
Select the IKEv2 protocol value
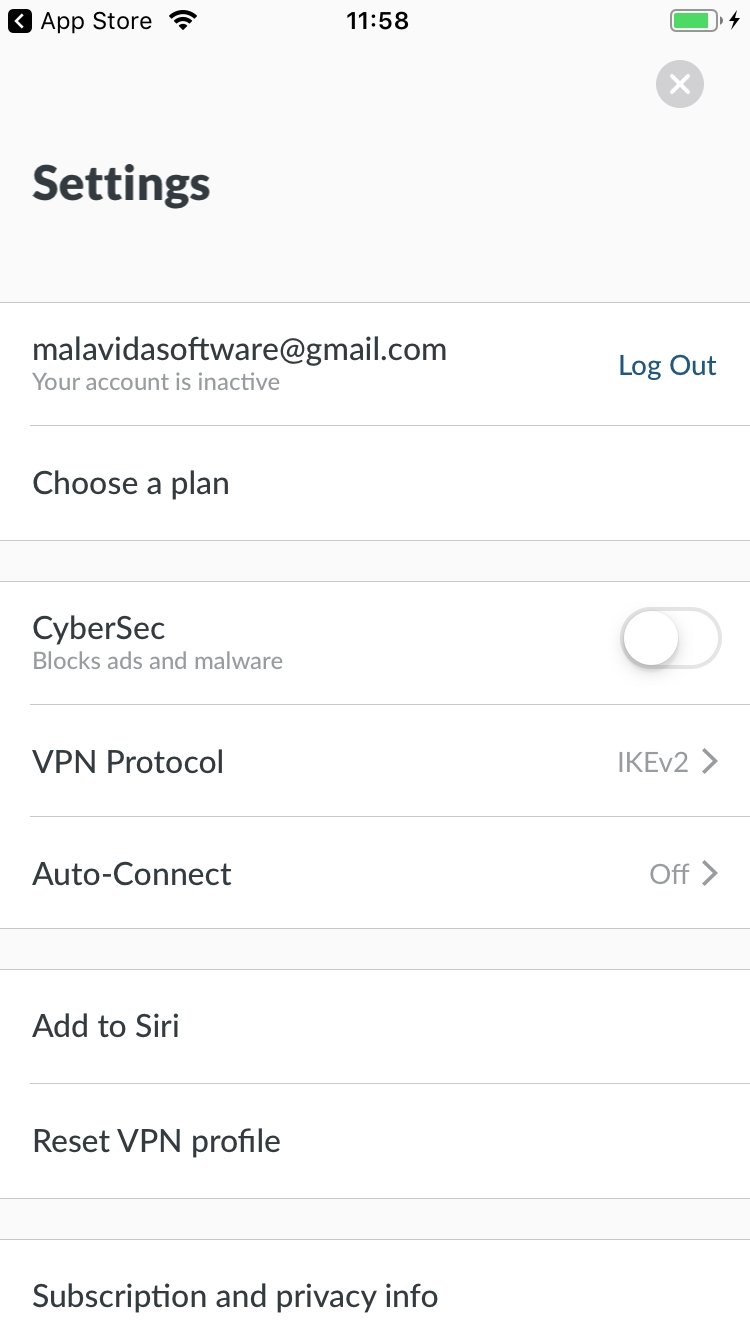[x=653, y=763]
